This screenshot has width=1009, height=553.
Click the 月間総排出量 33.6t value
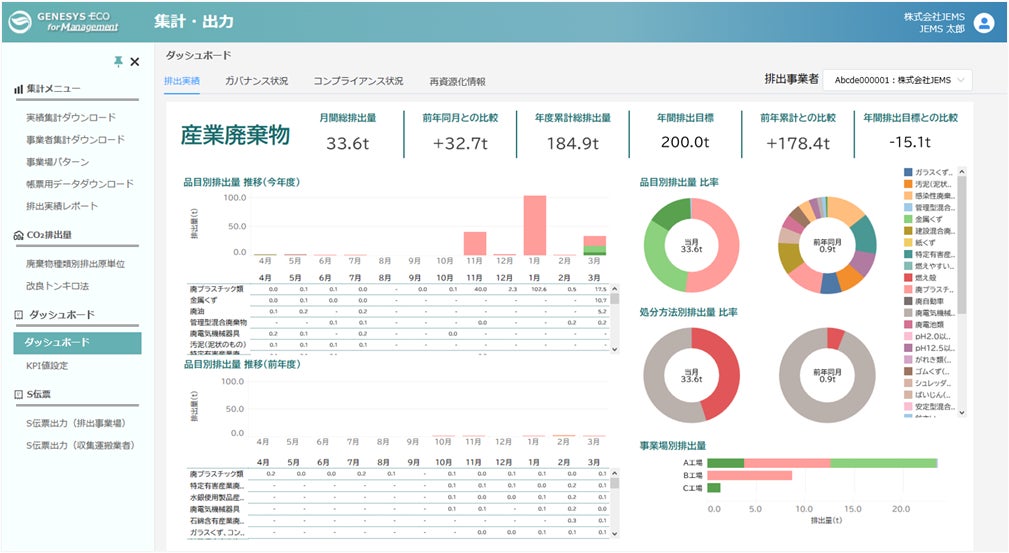[347, 143]
